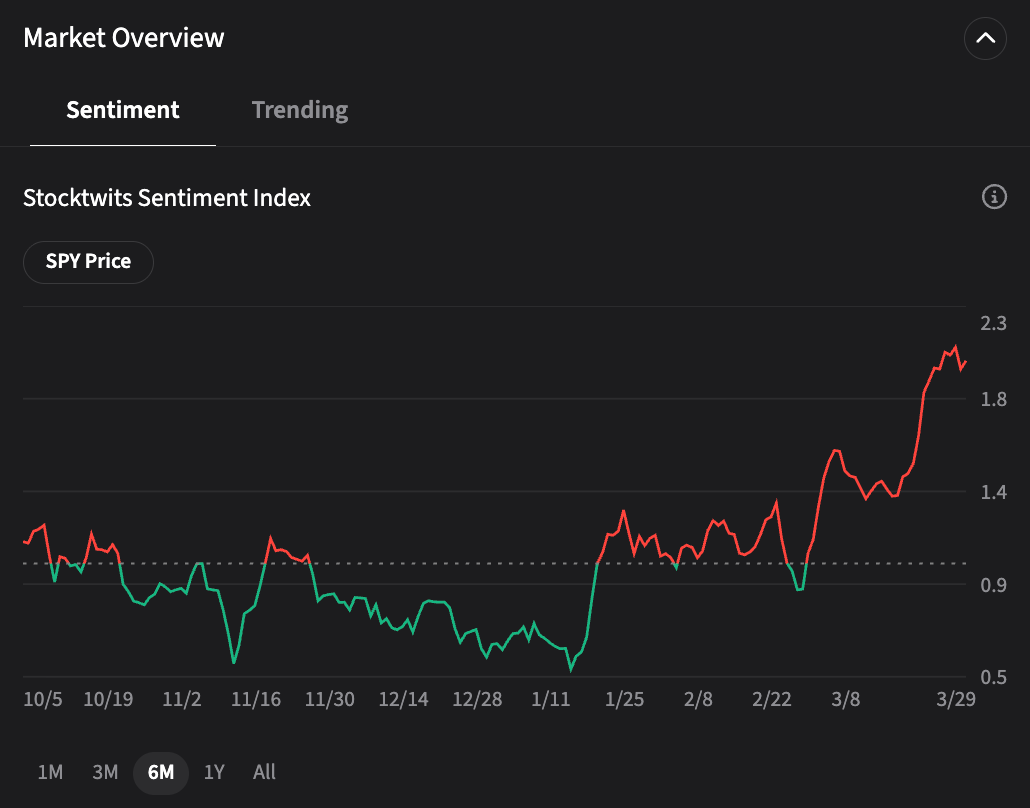Image resolution: width=1030 pixels, height=808 pixels.
Task: Click the 10/5 date axis label
Action: (x=43, y=699)
